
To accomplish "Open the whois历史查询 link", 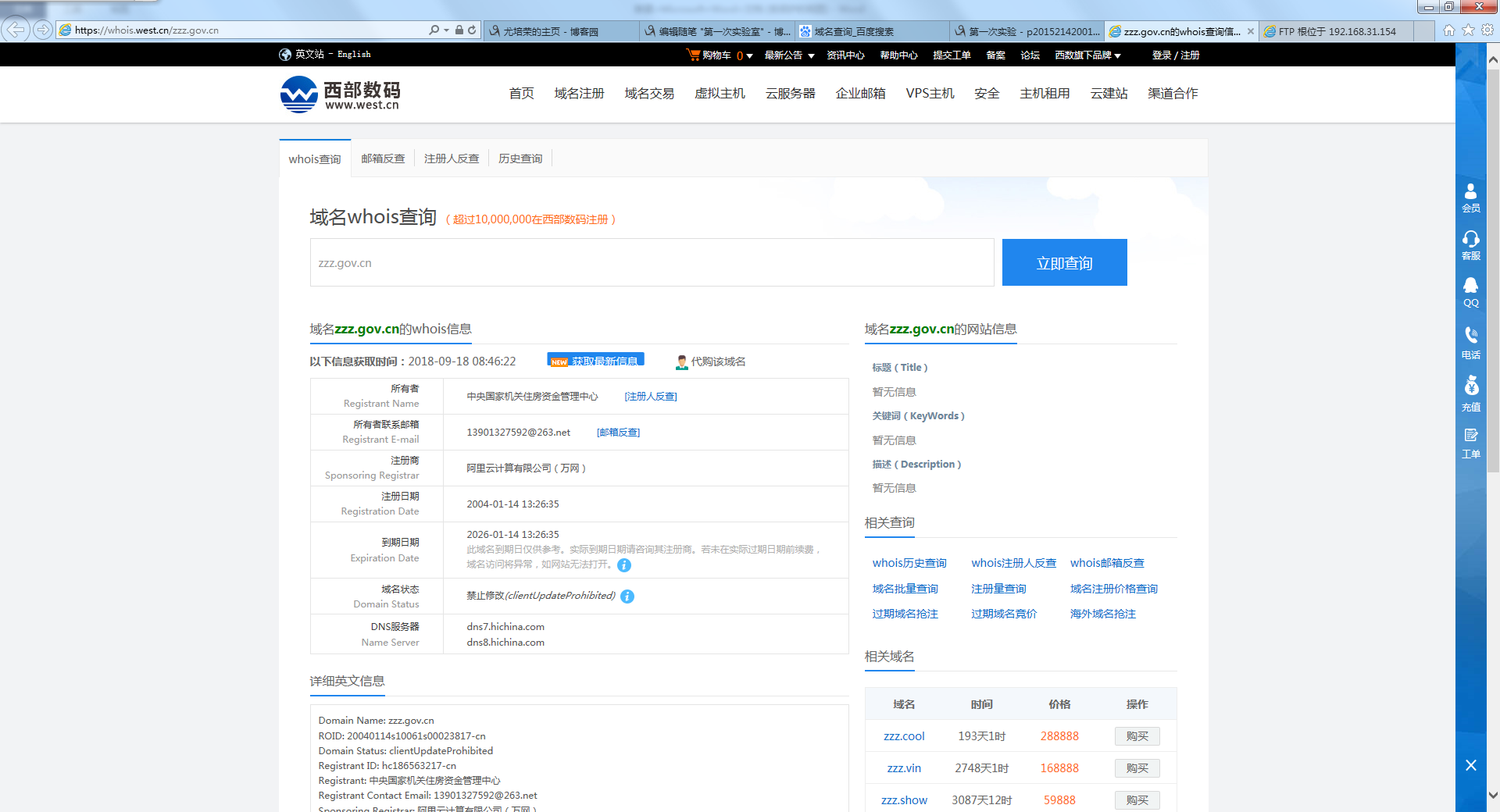I will click(909, 563).
